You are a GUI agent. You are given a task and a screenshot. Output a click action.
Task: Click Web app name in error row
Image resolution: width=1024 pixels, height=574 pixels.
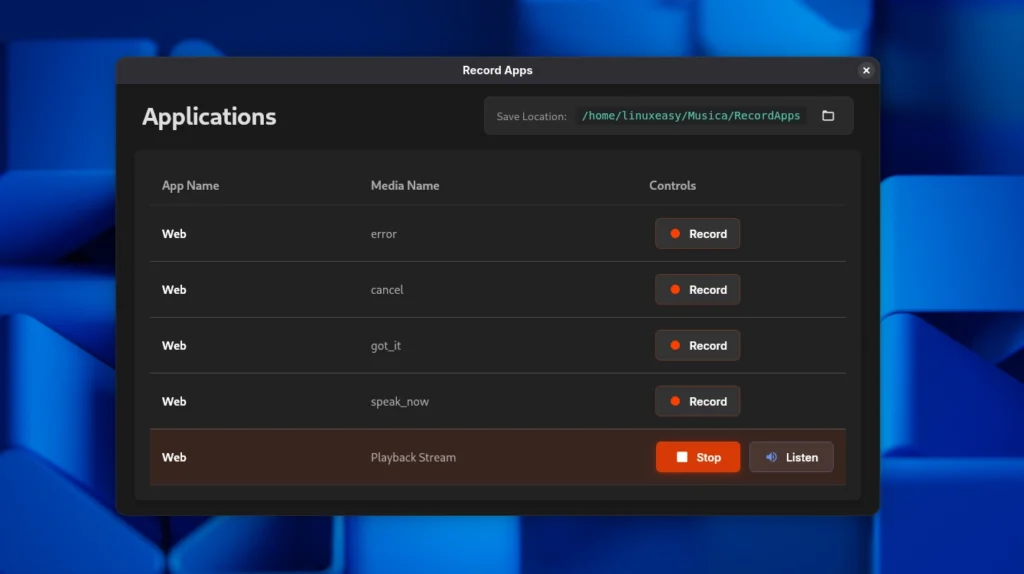[x=174, y=234]
